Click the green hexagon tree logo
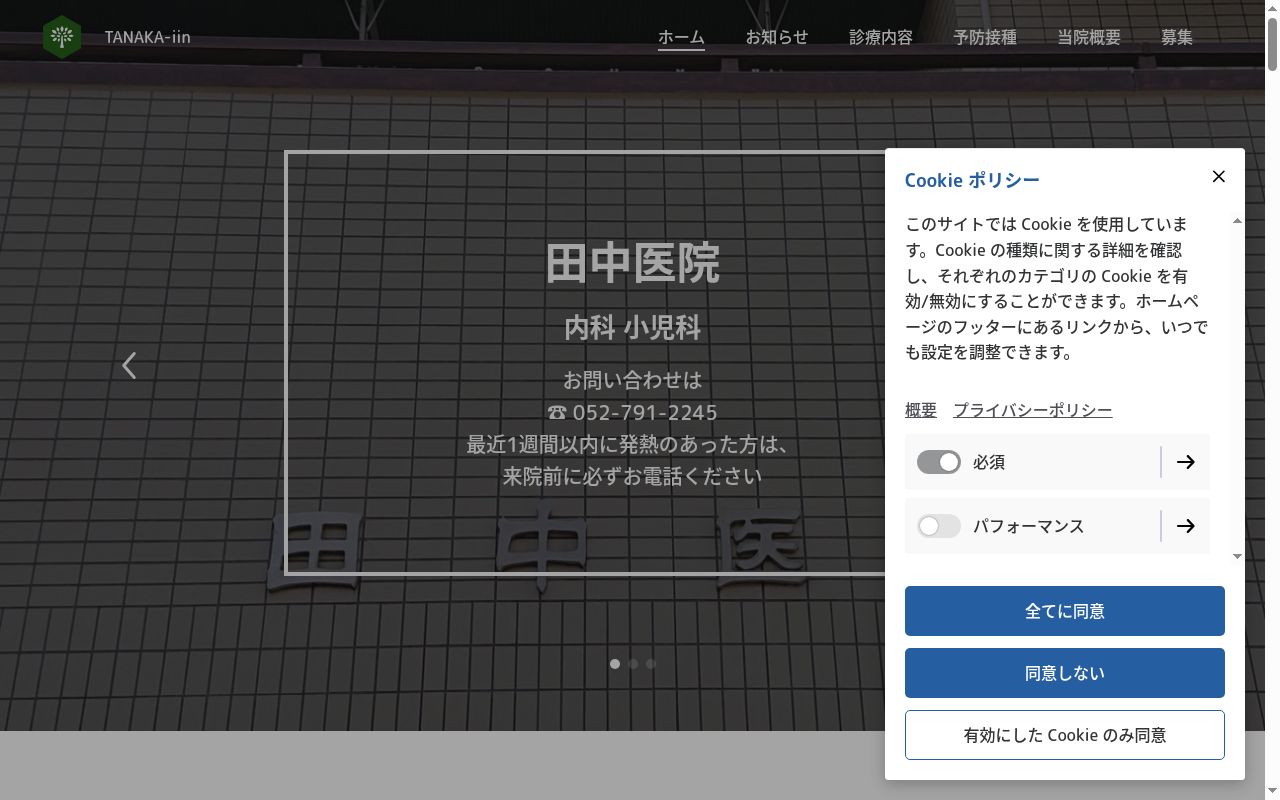Viewport: 1280px width, 800px height. pyautogui.click(x=62, y=37)
